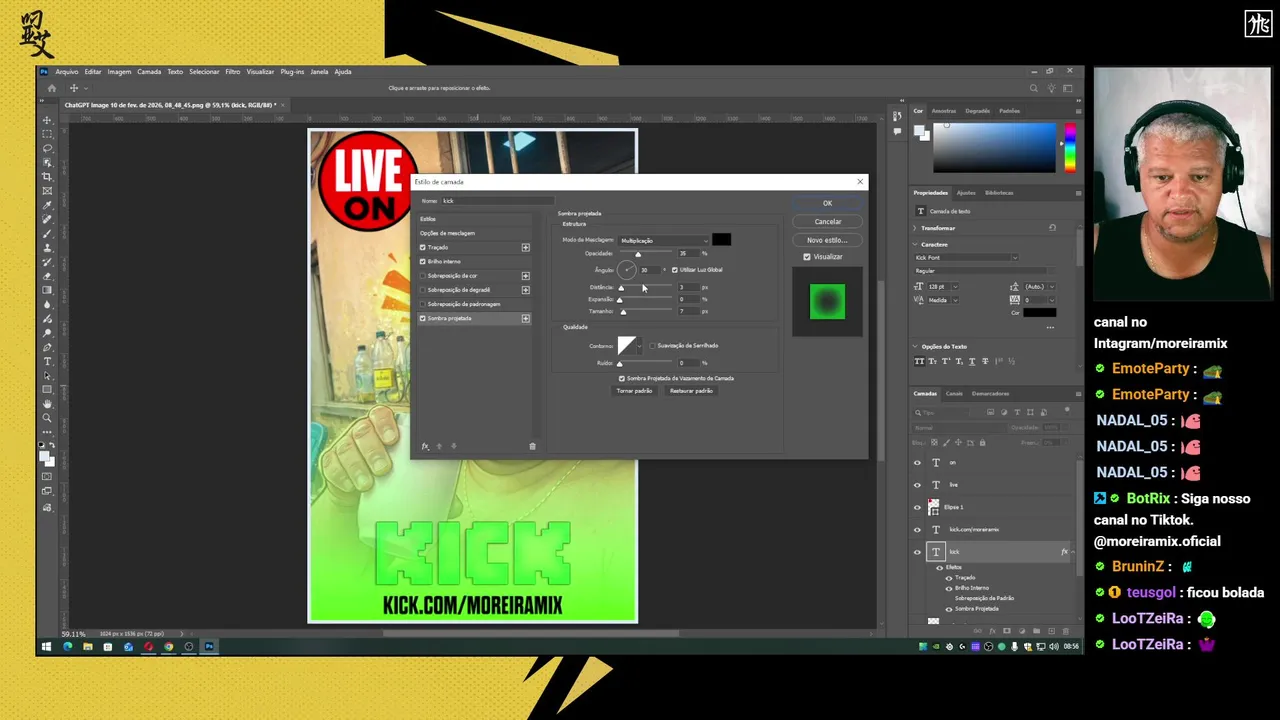The height and width of the screenshot is (720, 1280).
Task: Delete effect with trash icon in dialog
Action: click(x=532, y=446)
